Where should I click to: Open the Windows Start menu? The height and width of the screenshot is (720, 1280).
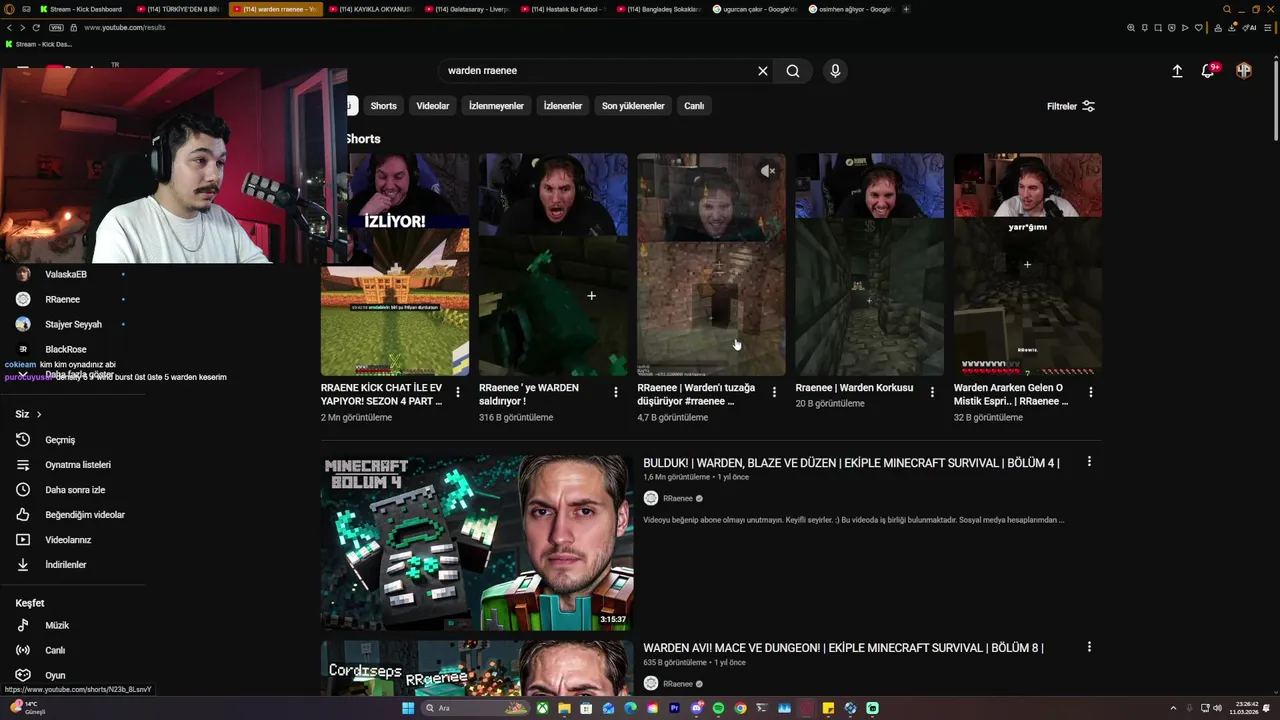tap(408, 708)
